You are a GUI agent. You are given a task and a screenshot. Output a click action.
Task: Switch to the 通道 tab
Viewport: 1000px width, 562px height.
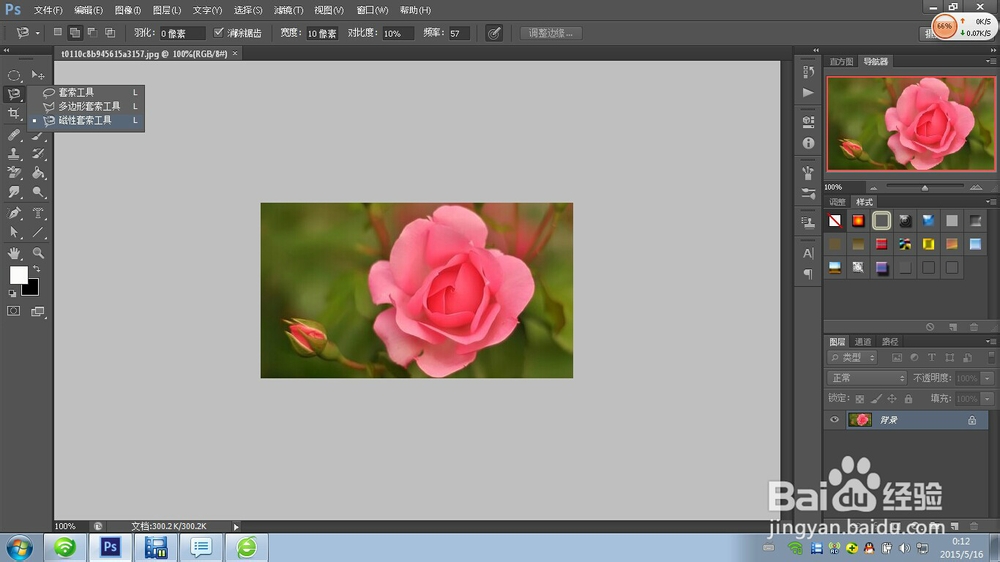[862, 341]
